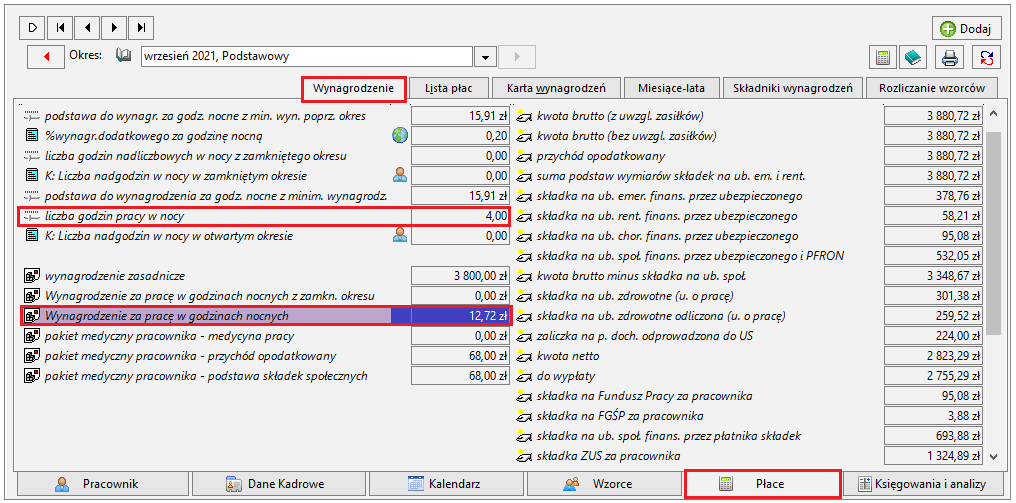Open the Kalendarz section
Viewport: 1016px width, 503px height.
(446, 484)
